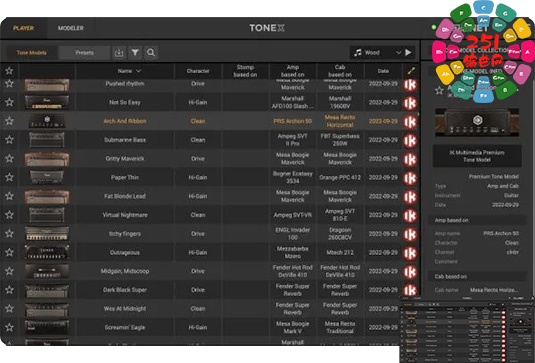Sort by the Name column header
535x363 pixels.
pyautogui.click(x=129, y=71)
